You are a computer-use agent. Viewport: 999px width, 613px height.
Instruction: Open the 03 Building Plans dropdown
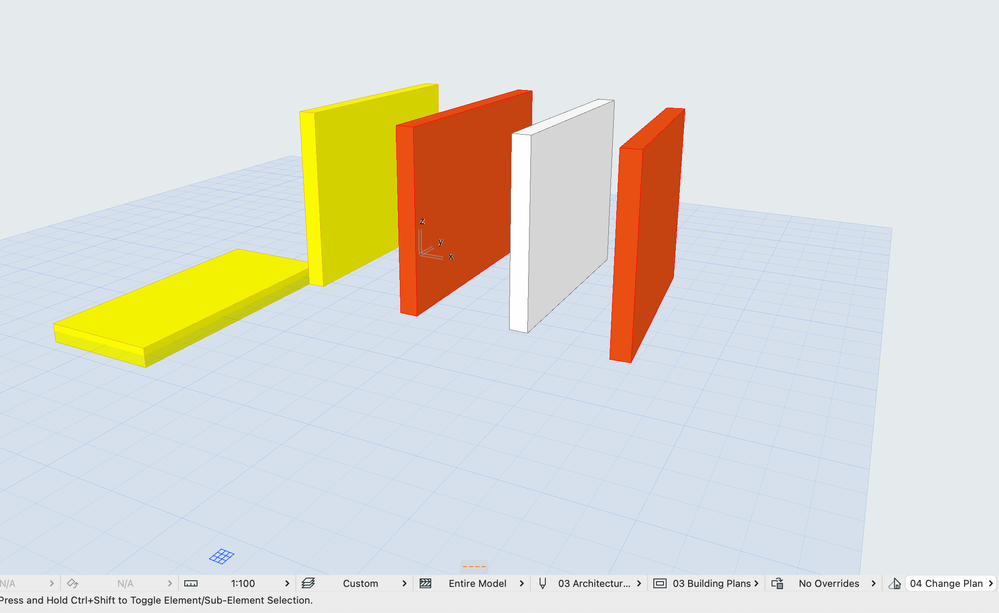click(x=712, y=583)
